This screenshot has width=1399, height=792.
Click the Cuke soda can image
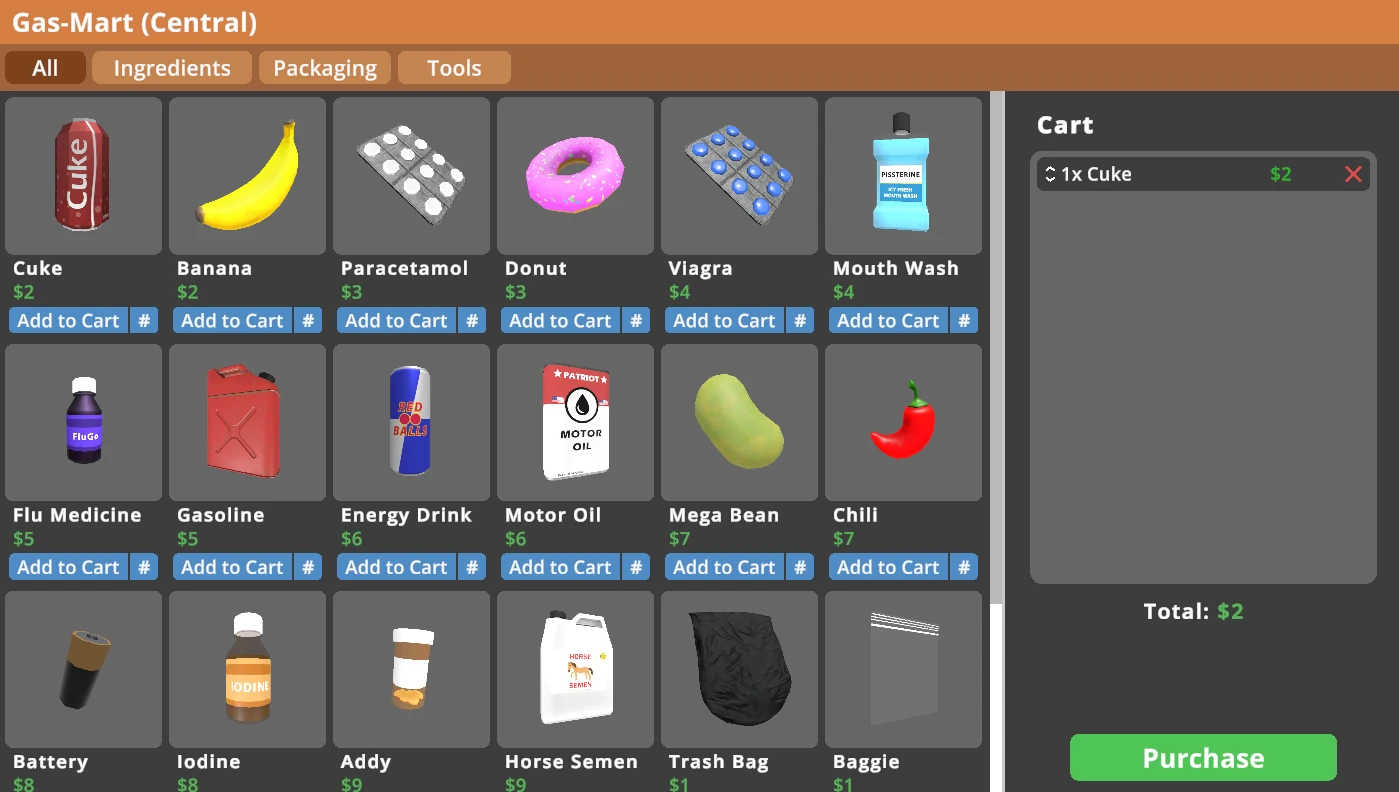(x=83, y=176)
